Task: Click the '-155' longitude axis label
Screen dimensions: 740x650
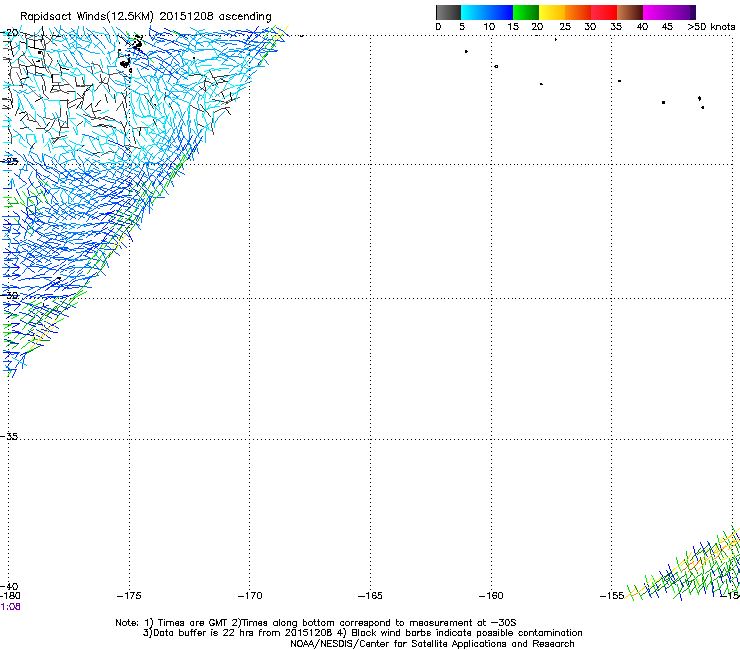Action: pyautogui.click(x=612, y=596)
